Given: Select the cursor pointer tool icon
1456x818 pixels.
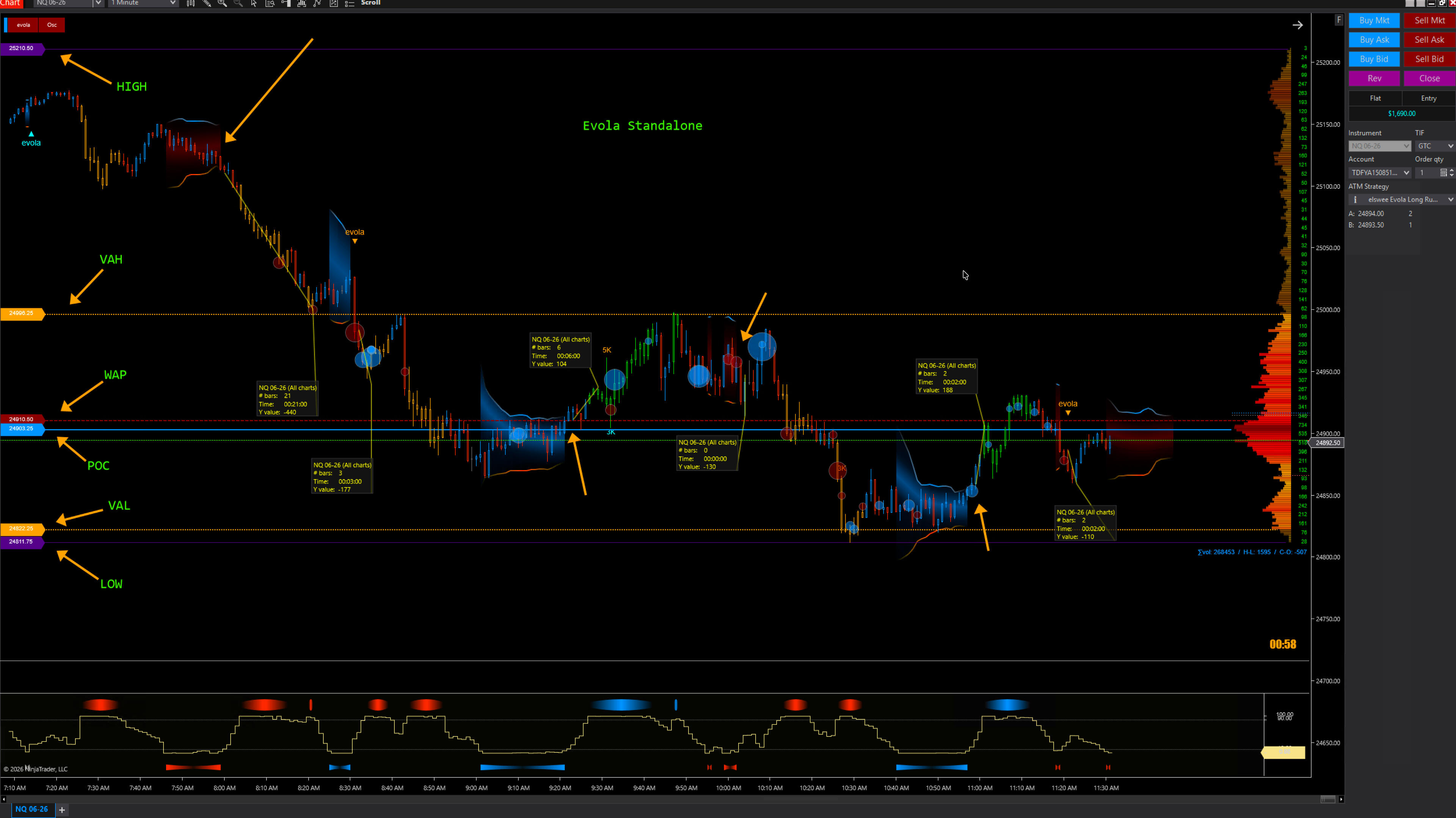Looking at the screenshot, I should coord(254,3).
